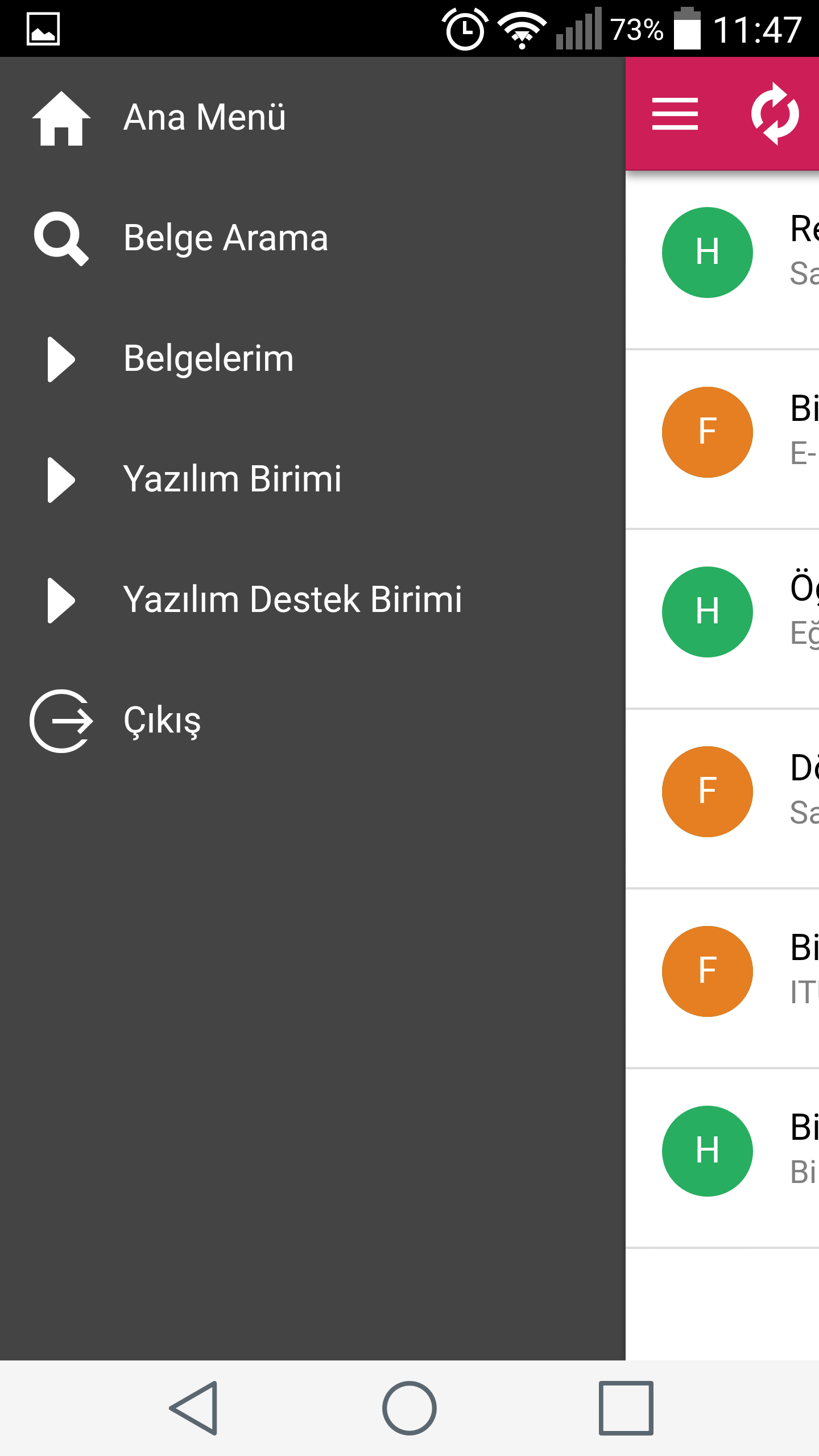
Task: Tap the orange F avatar of the fourth item
Action: (x=708, y=792)
